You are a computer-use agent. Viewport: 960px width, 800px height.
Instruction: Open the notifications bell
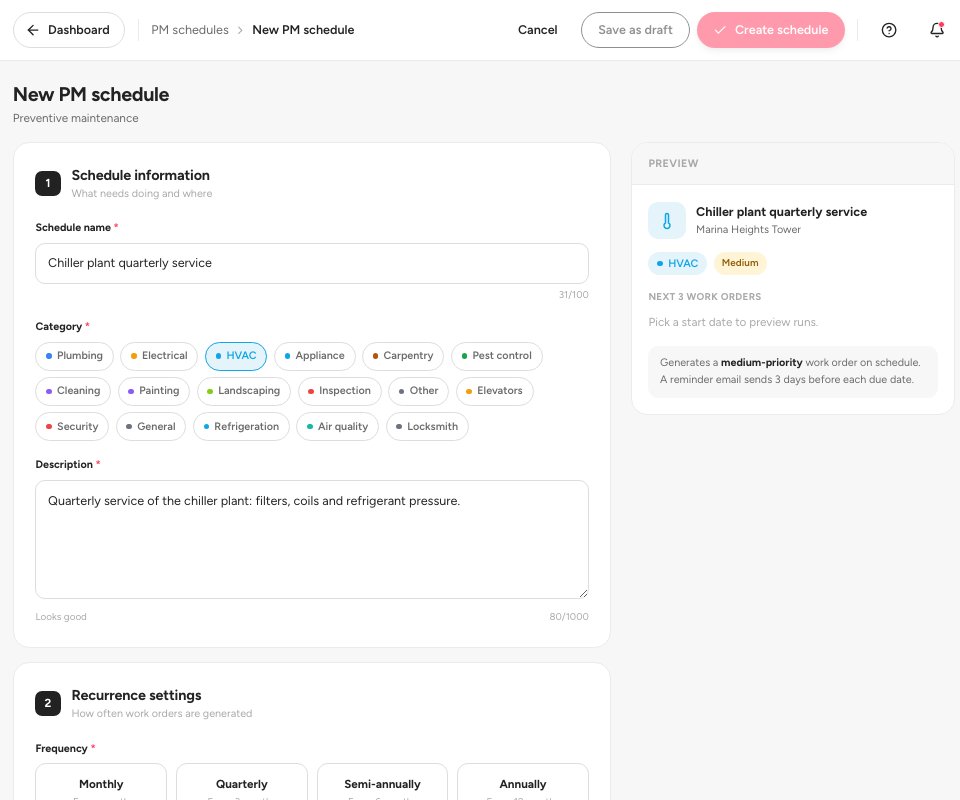[x=937, y=30]
